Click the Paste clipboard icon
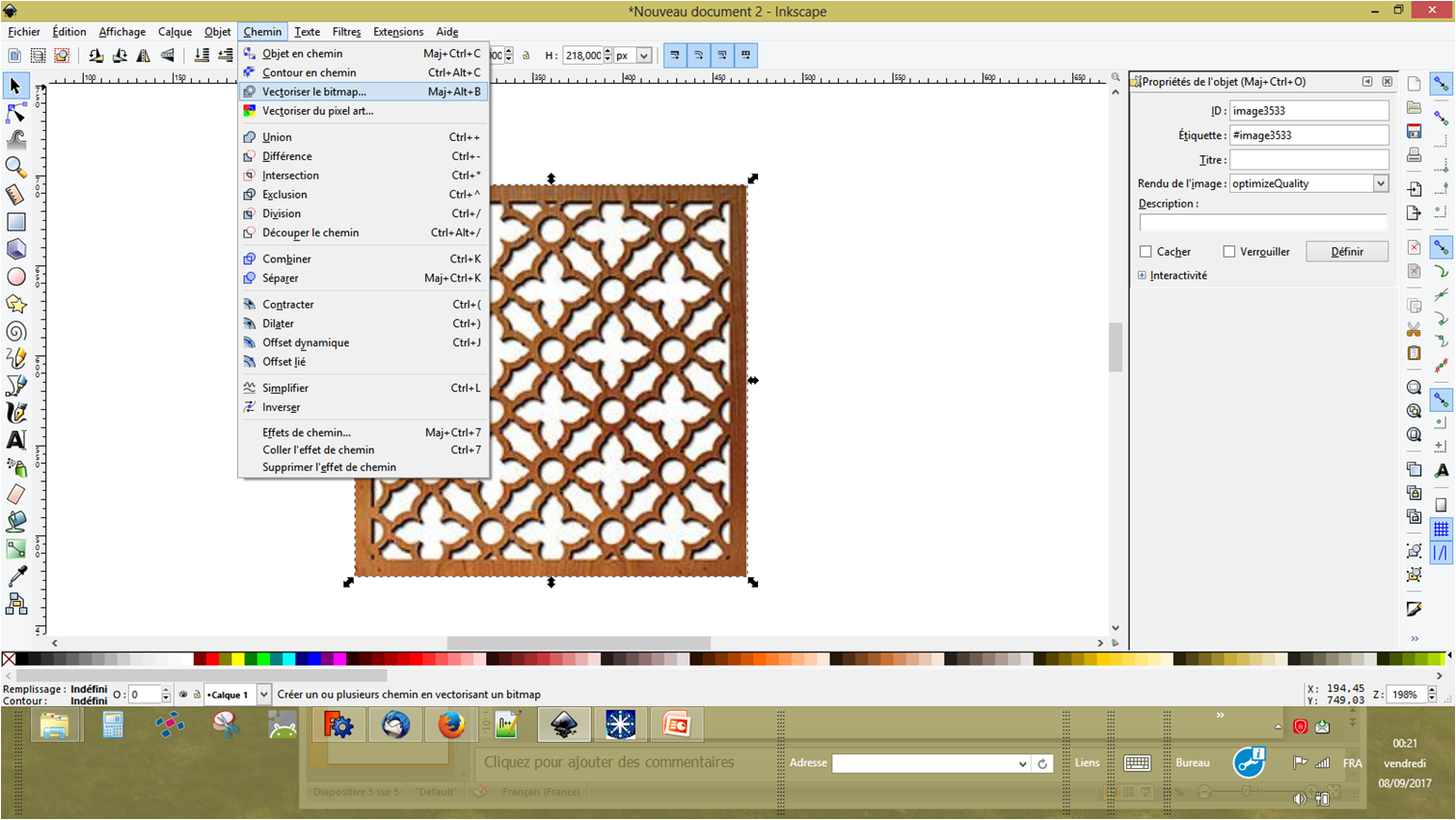This screenshot has height=820, width=1456. (x=1414, y=352)
